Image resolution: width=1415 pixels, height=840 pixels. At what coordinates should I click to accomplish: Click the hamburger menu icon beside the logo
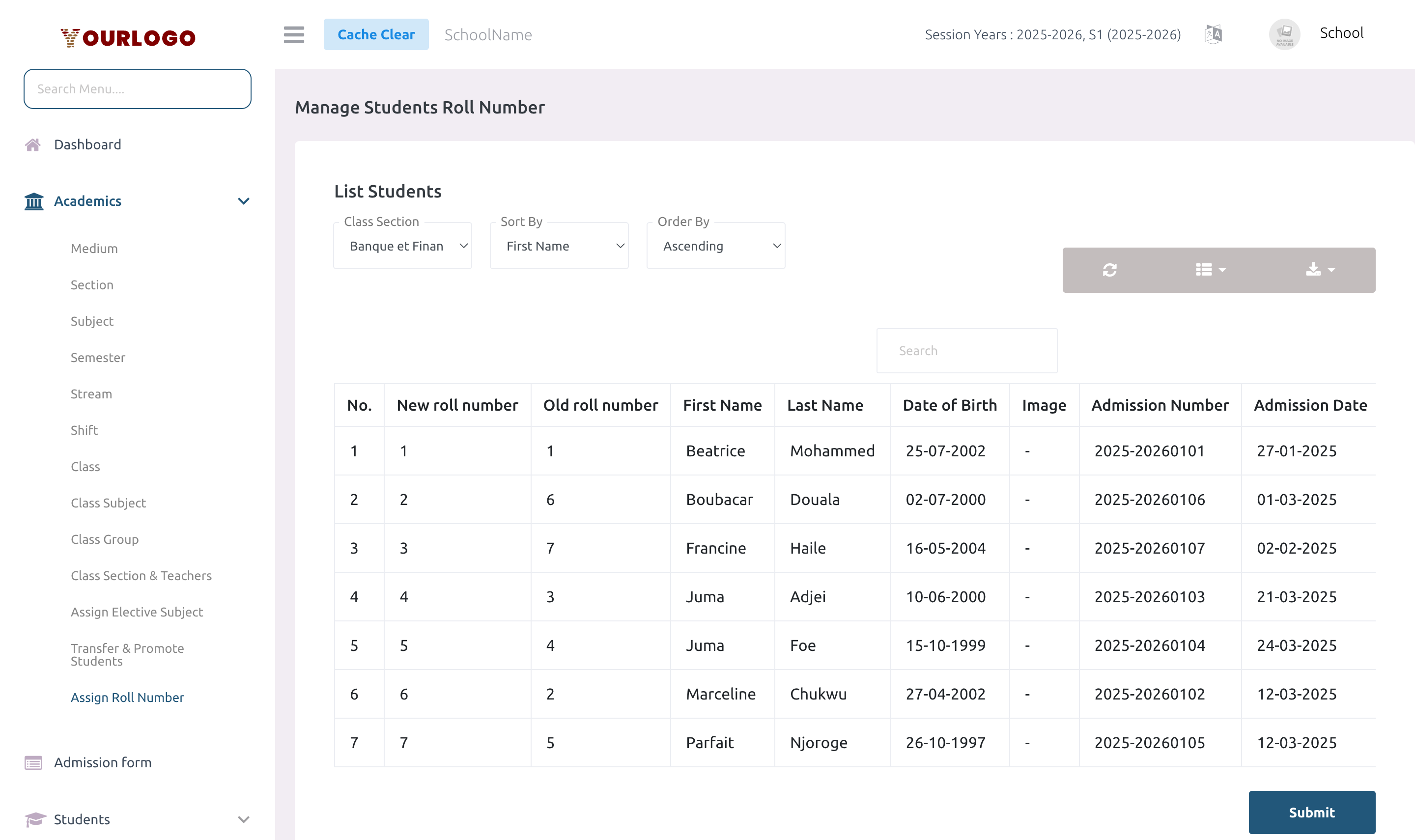[x=294, y=34]
